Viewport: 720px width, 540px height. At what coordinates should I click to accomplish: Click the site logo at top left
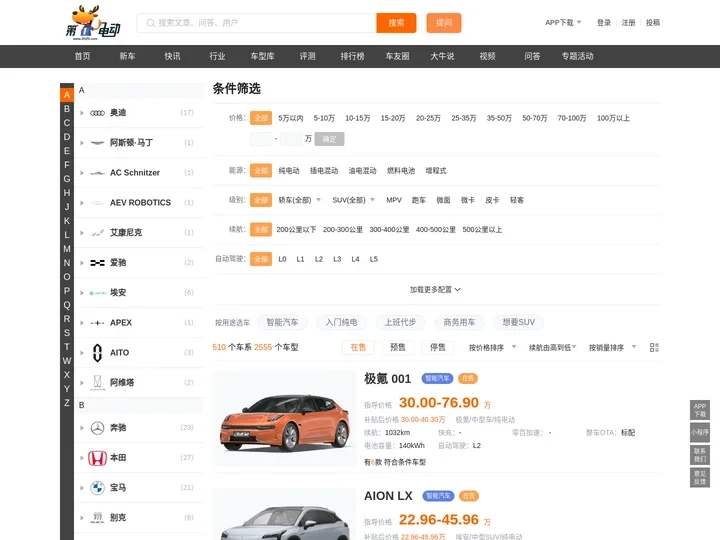click(93, 22)
